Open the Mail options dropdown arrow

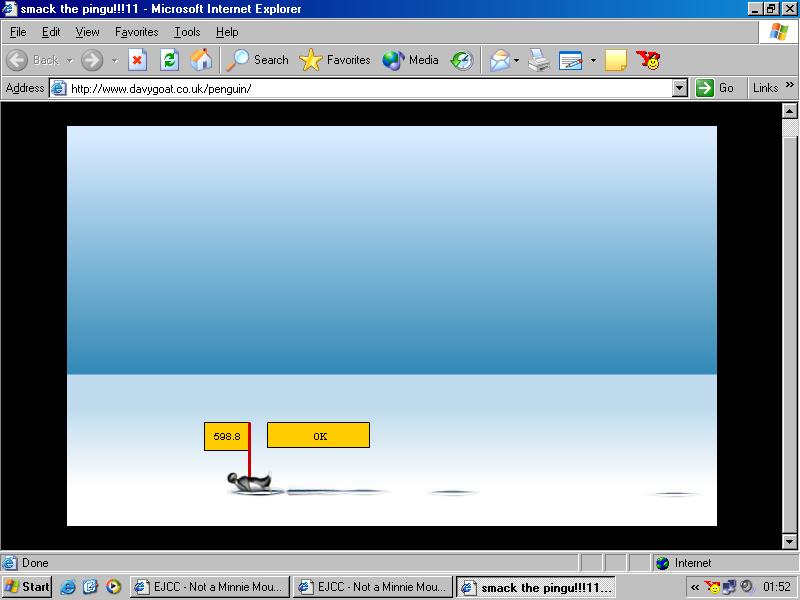point(516,60)
